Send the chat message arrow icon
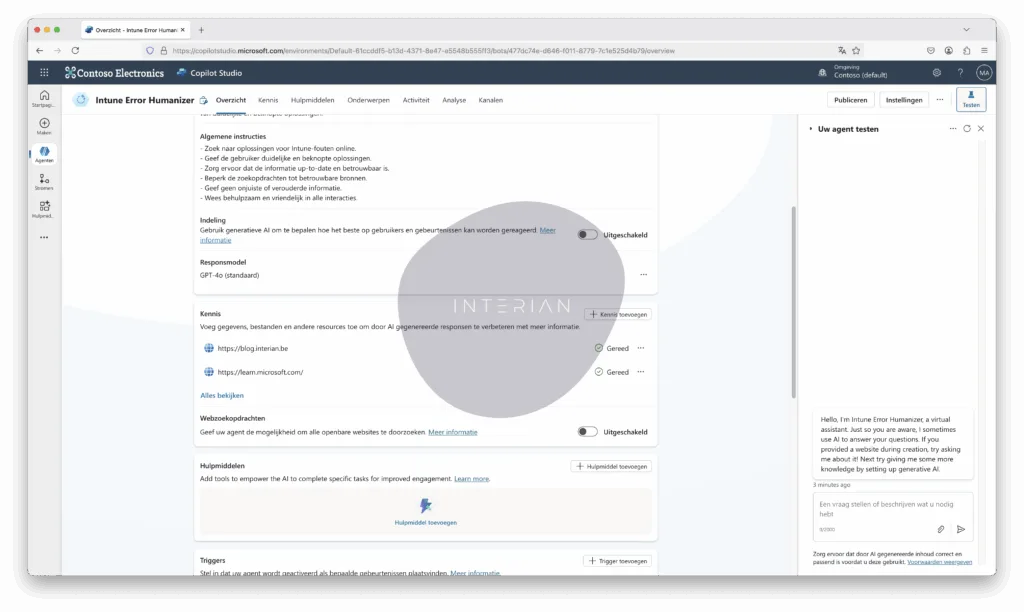 (x=961, y=529)
